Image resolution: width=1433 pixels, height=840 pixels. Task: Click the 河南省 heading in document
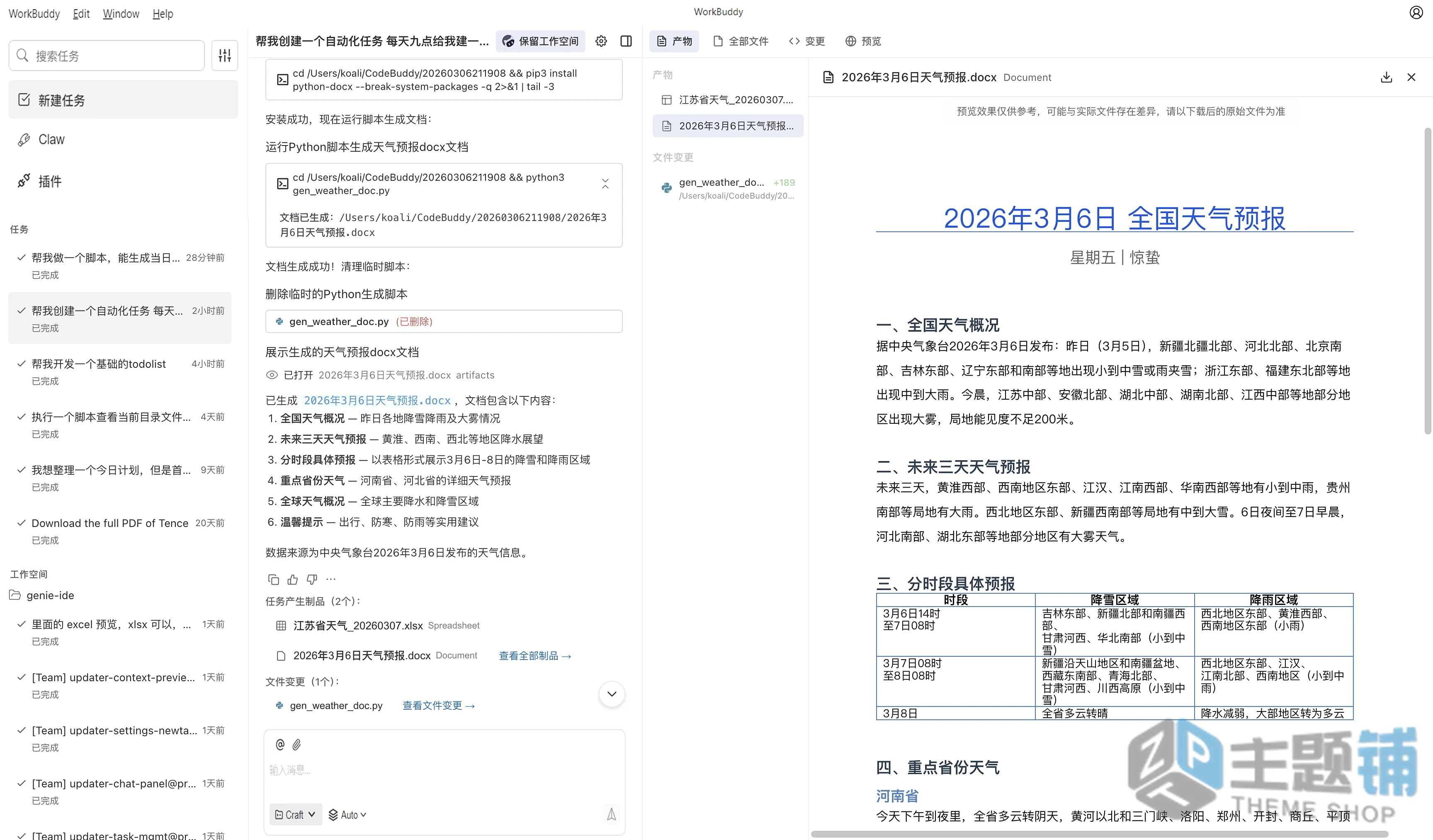click(897, 796)
